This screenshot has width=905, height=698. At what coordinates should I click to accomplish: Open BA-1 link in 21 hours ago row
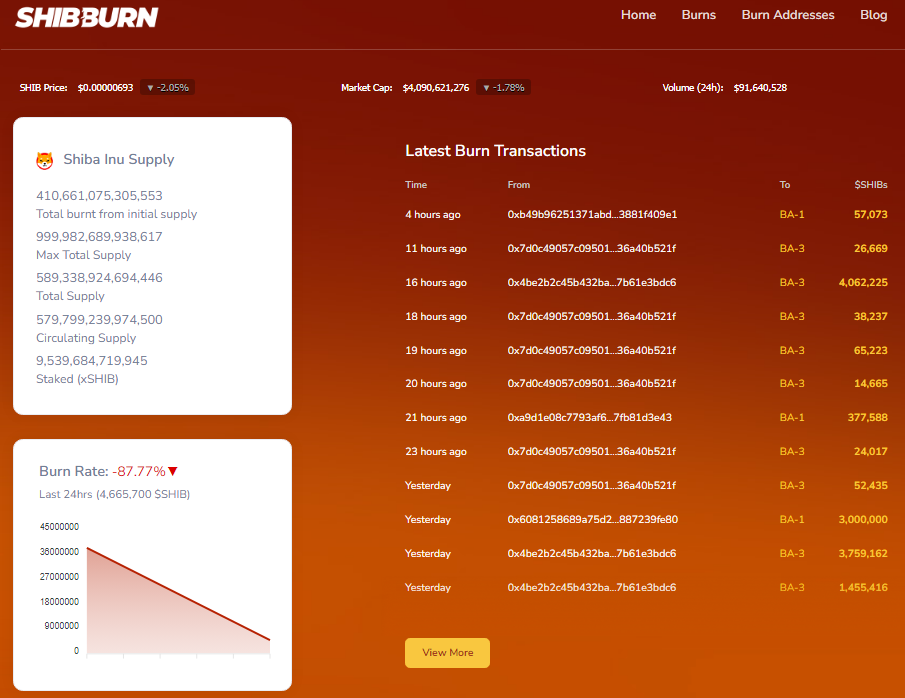point(792,417)
